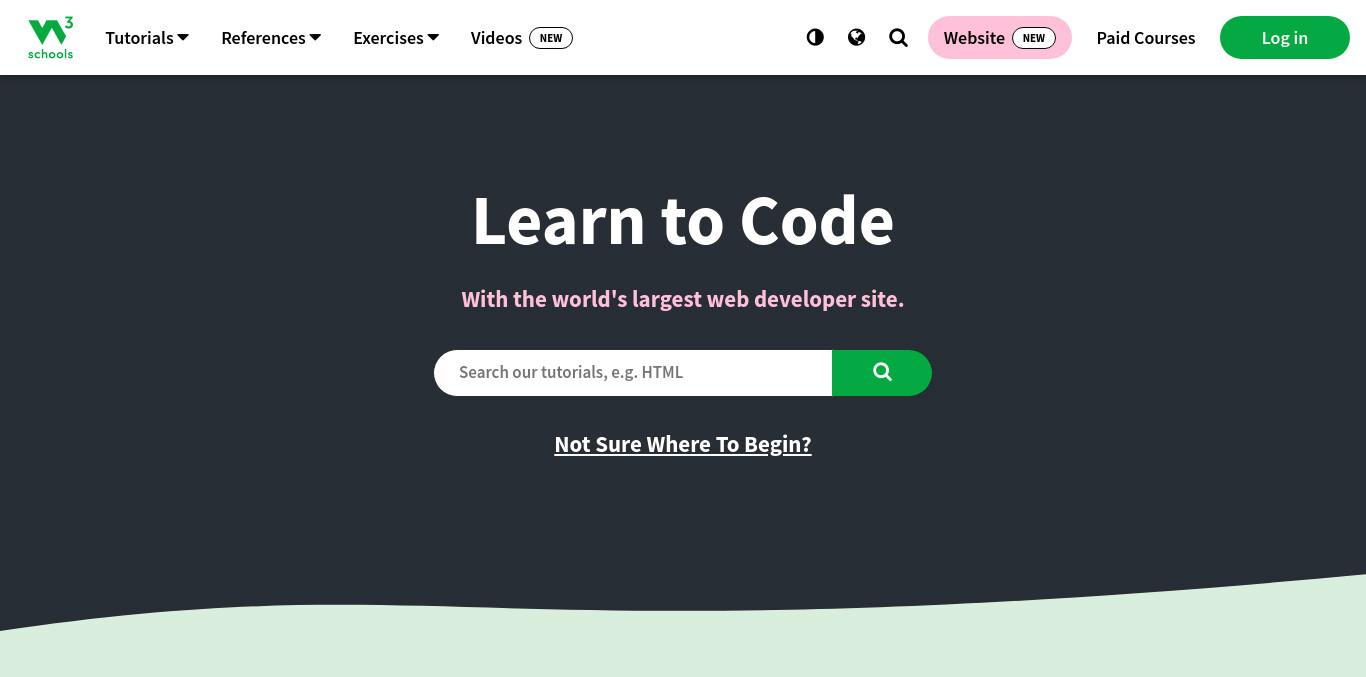The image size is (1366, 677).
Task: Click the caret arrow next to References
Action: (x=316, y=37)
